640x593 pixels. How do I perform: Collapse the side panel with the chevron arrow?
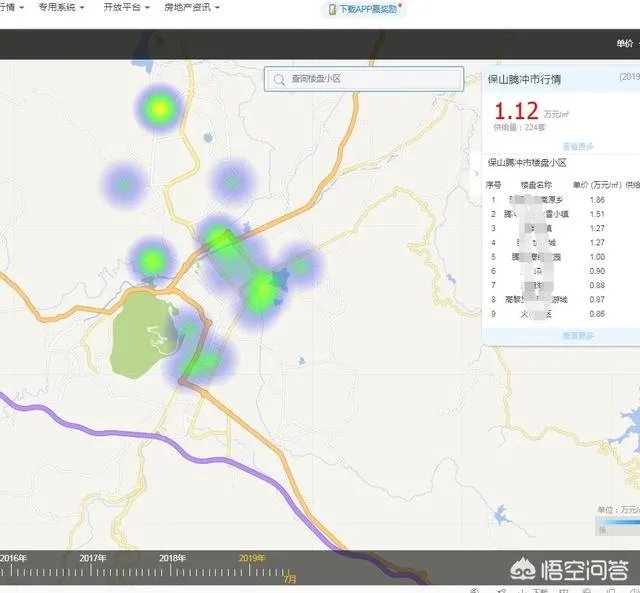476,173
